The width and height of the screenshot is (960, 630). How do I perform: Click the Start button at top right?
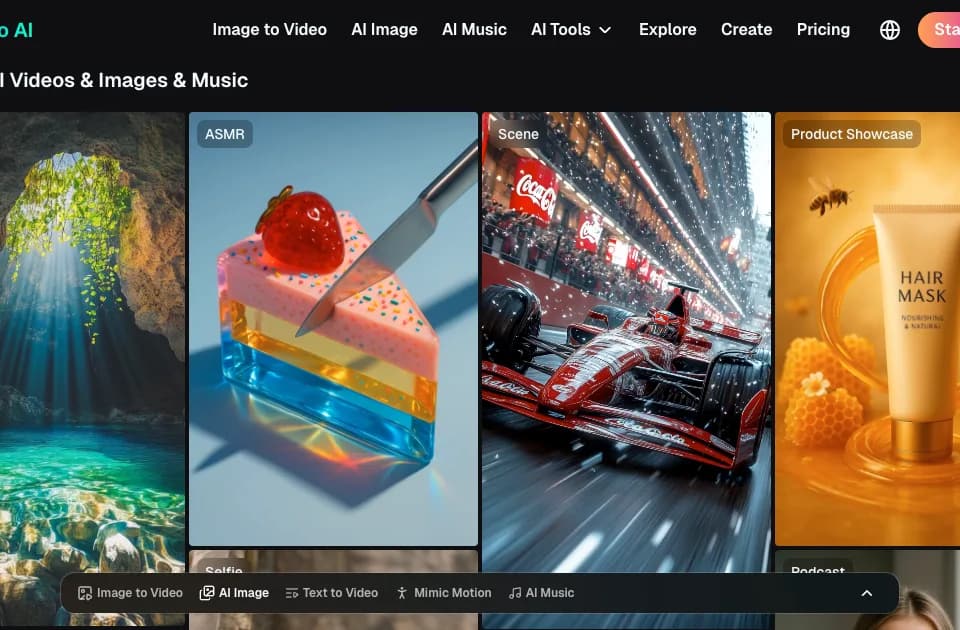coord(939,29)
